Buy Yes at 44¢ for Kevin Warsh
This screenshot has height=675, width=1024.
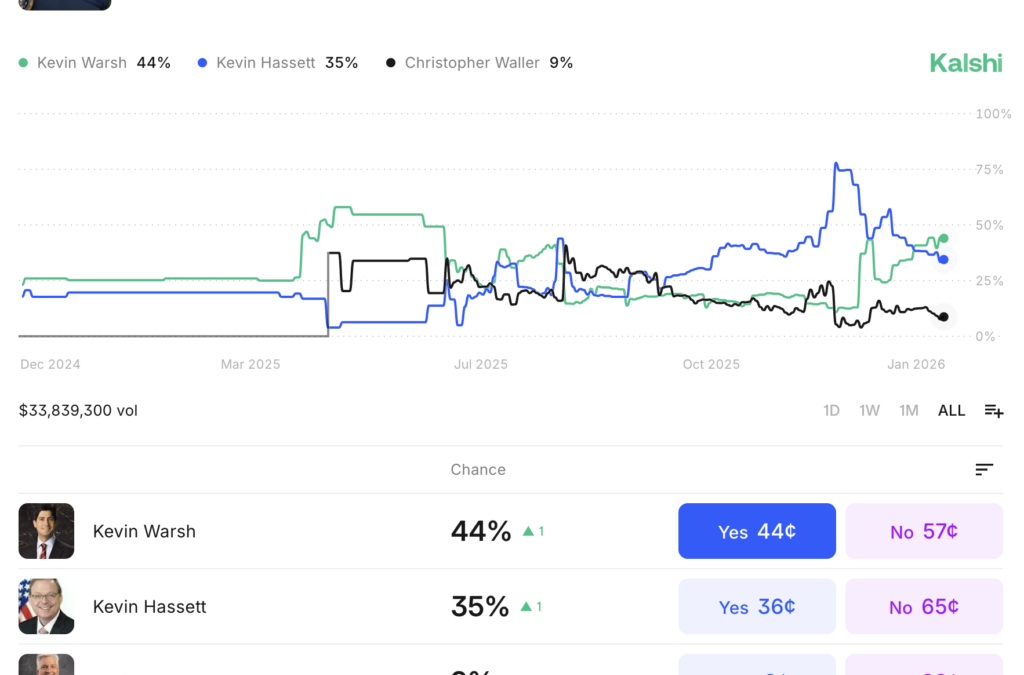(x=756, y=531)
